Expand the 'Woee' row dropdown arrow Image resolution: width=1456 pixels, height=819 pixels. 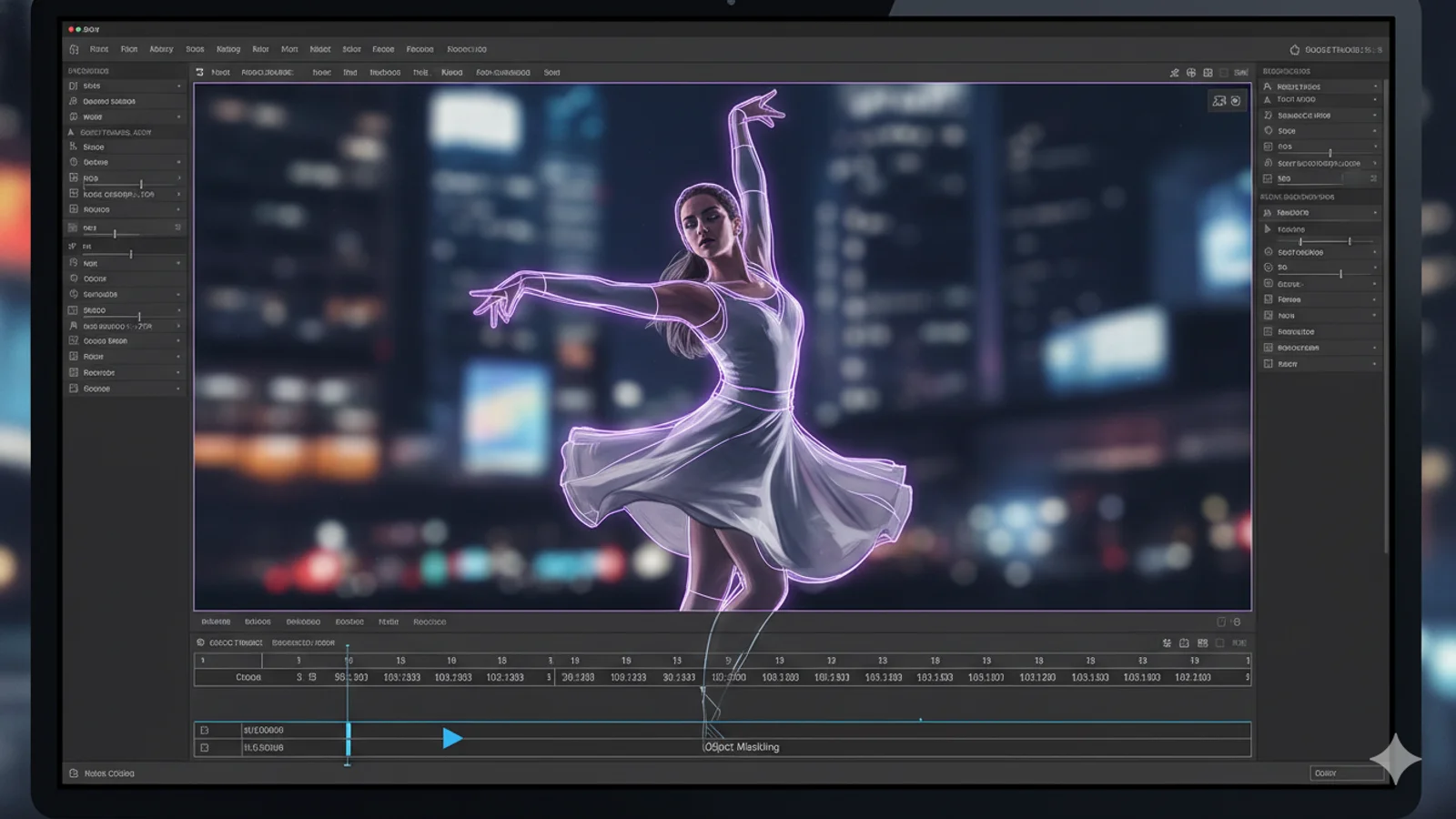point(179,116)
